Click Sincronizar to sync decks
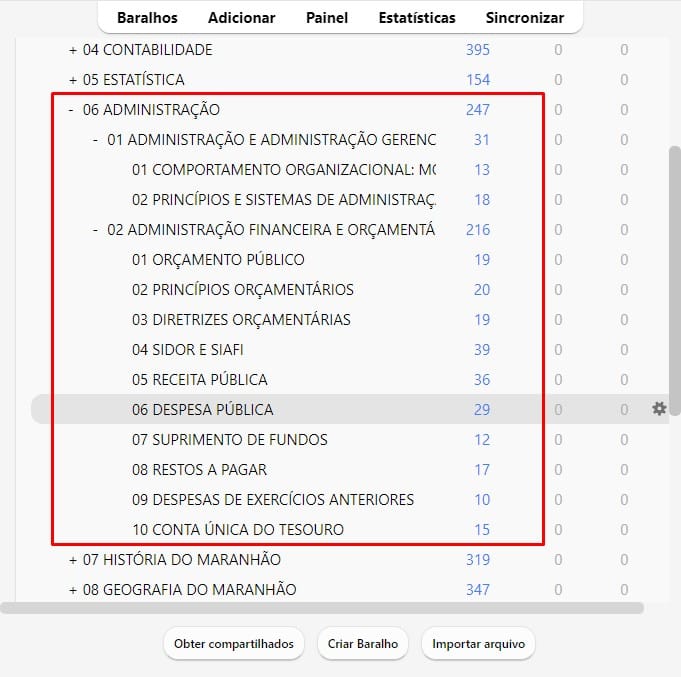Screen dimensions: 681x677 click(x=525, y=18)
